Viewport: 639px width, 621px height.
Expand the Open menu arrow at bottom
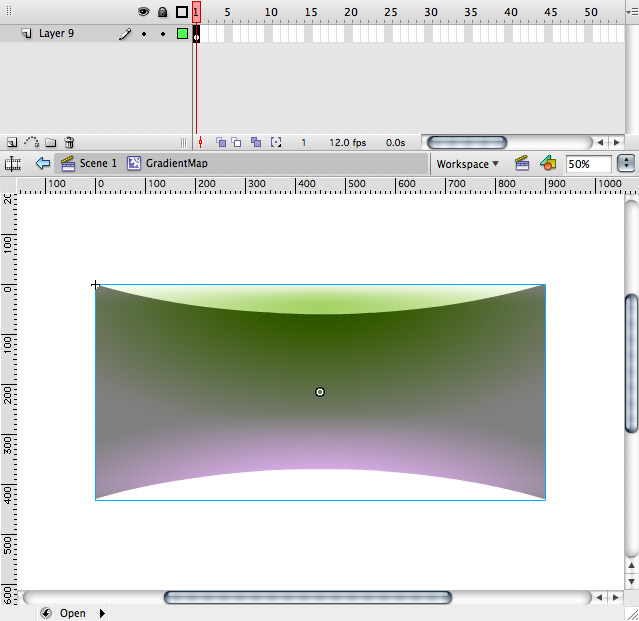pos(100,613)
